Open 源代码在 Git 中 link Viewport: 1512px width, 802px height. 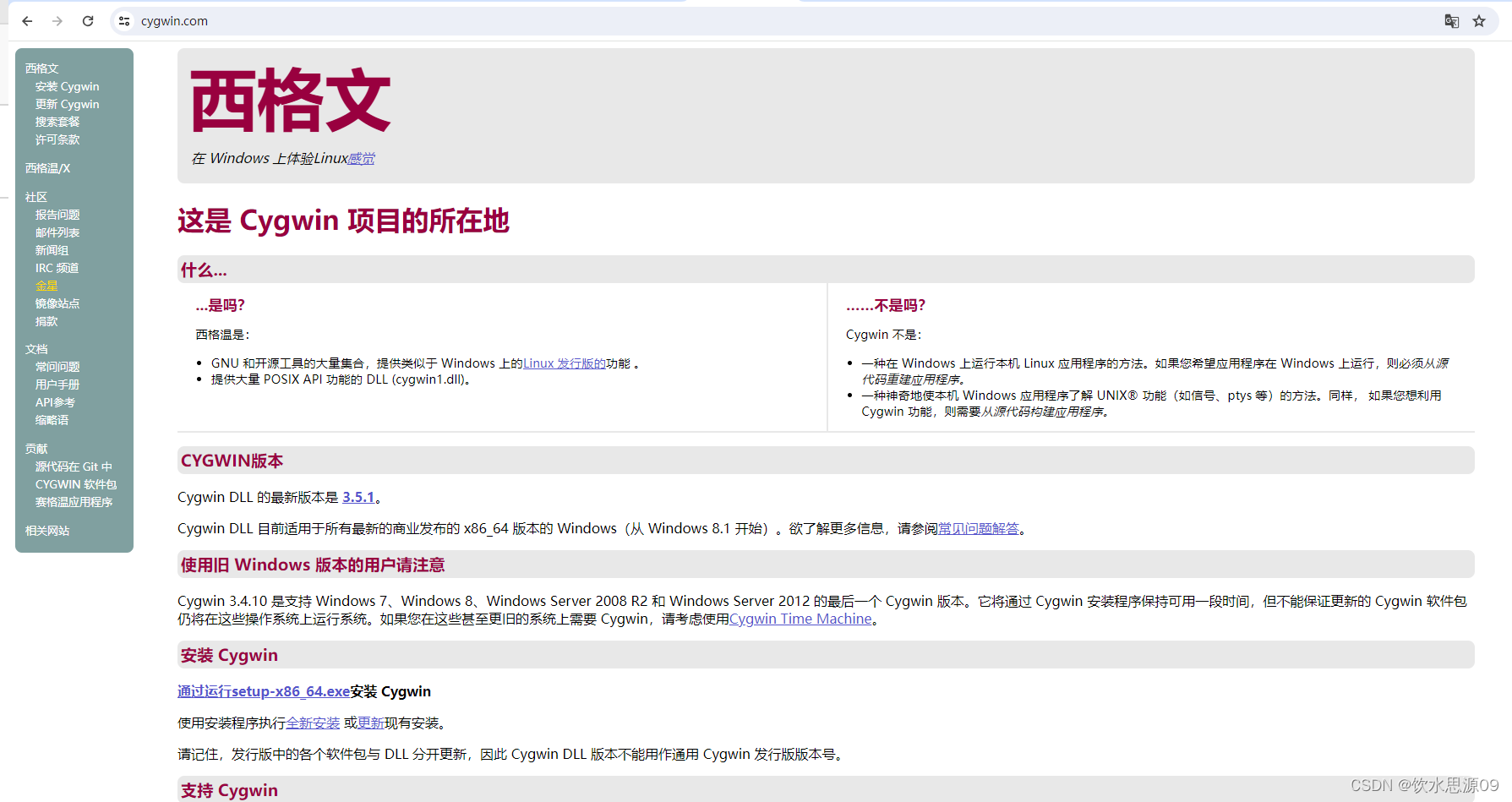pos(75,466)
